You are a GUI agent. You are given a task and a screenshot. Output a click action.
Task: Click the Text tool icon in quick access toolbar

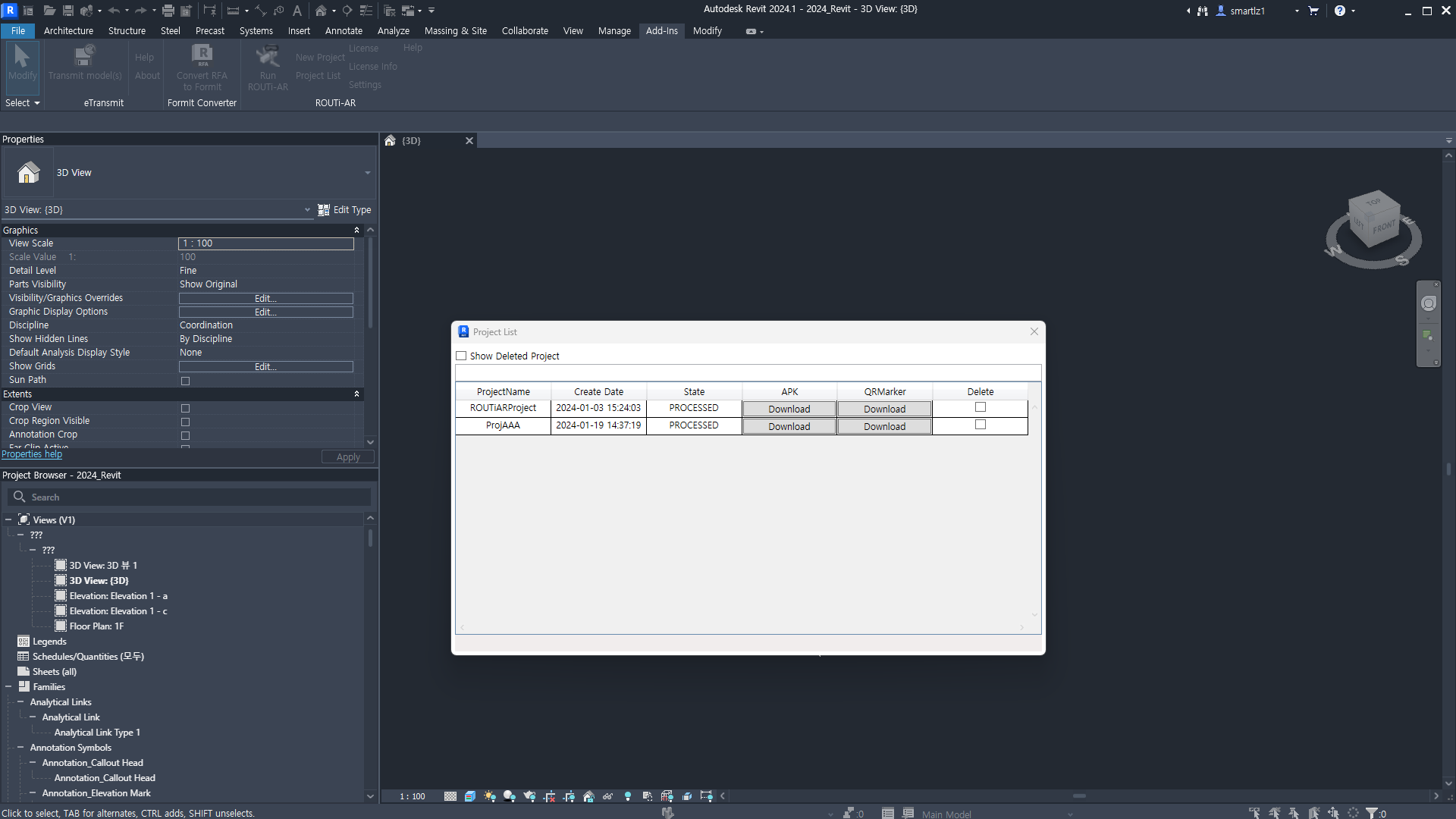pos(297,11)
